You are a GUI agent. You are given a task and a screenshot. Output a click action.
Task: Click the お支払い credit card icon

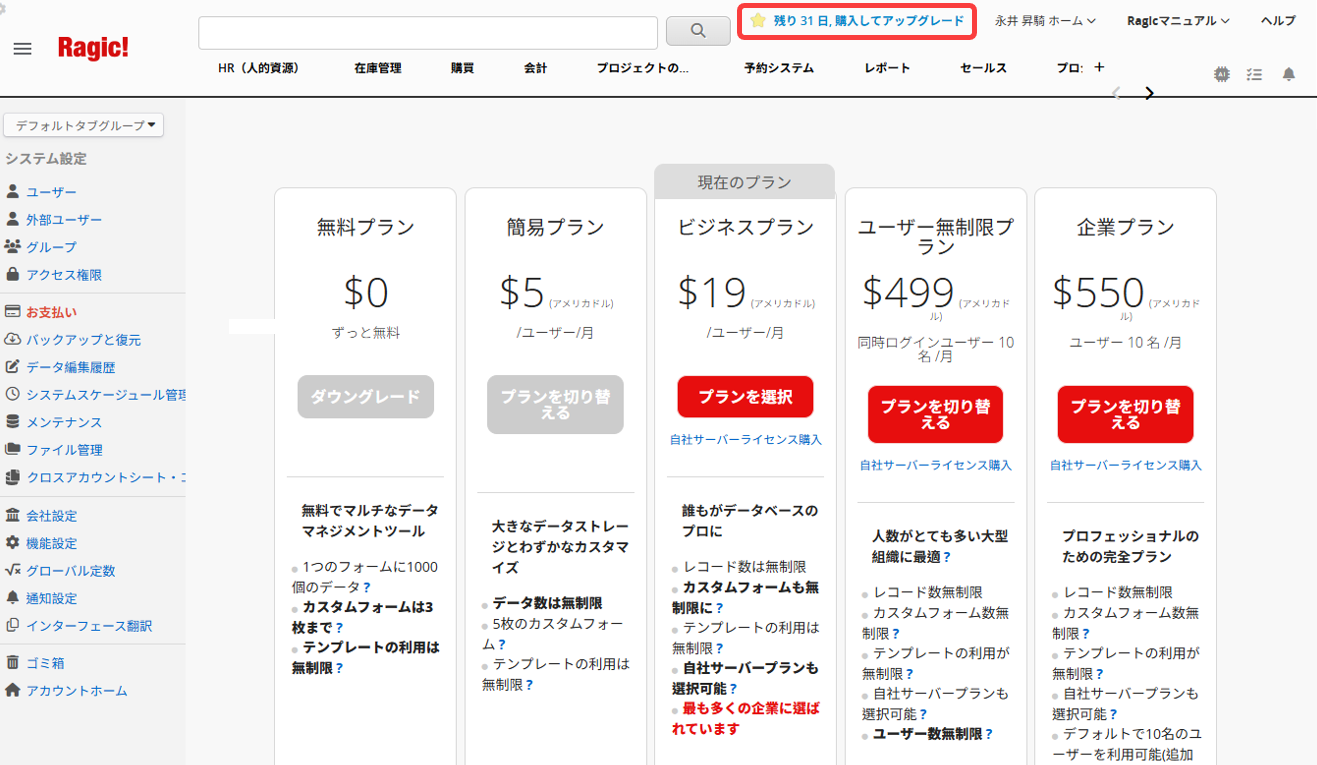13,312
